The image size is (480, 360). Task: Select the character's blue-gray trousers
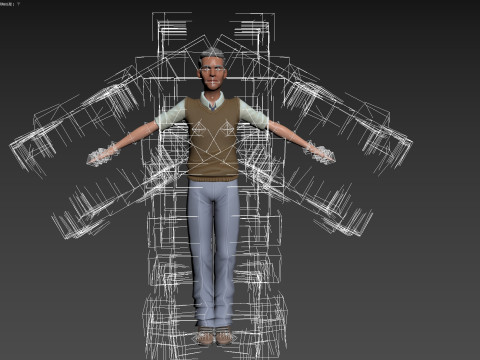(x=214, y=253)
